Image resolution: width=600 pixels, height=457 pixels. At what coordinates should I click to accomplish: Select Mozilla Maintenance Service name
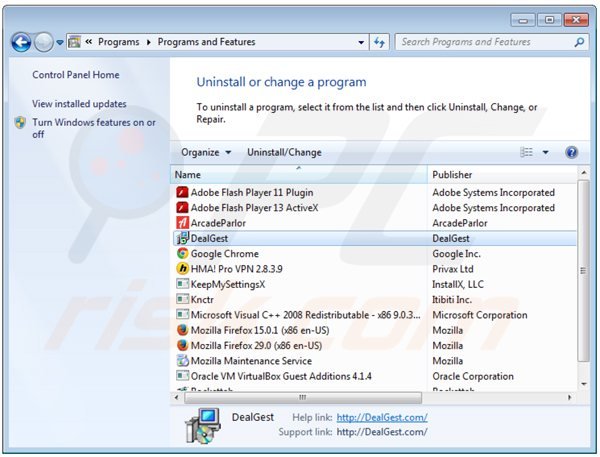click(251, 361)
